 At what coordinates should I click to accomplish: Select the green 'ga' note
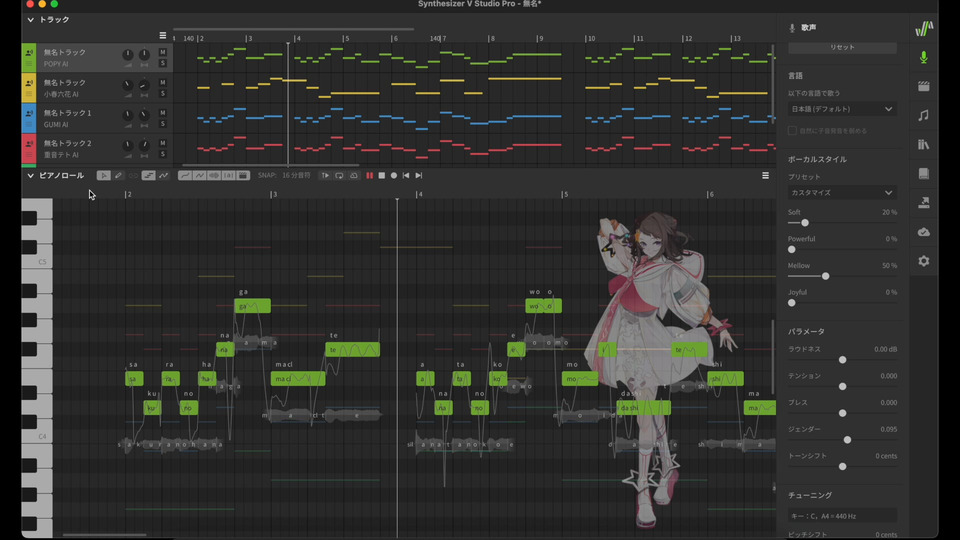(252, 306)
